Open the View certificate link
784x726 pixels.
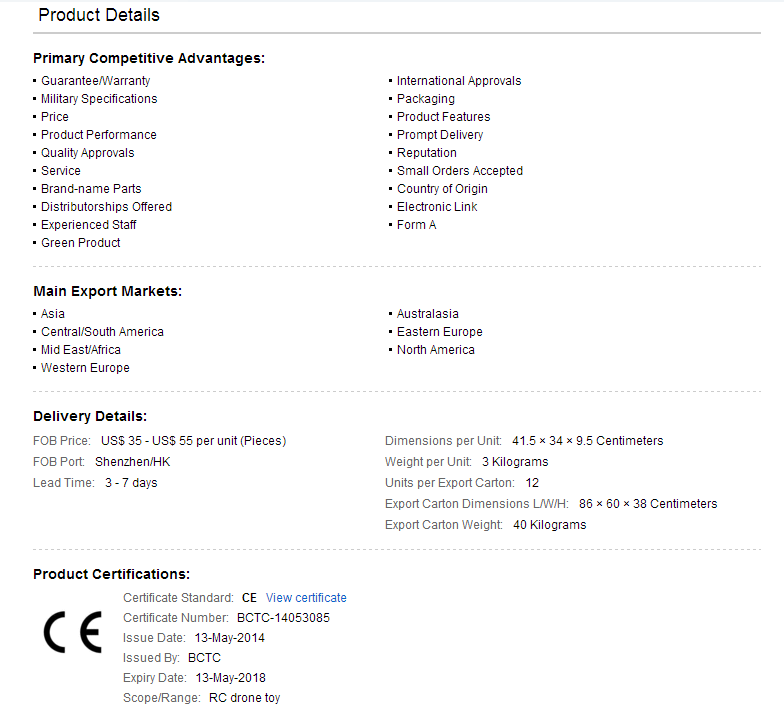pyautogui.click(x=306, y=598)
